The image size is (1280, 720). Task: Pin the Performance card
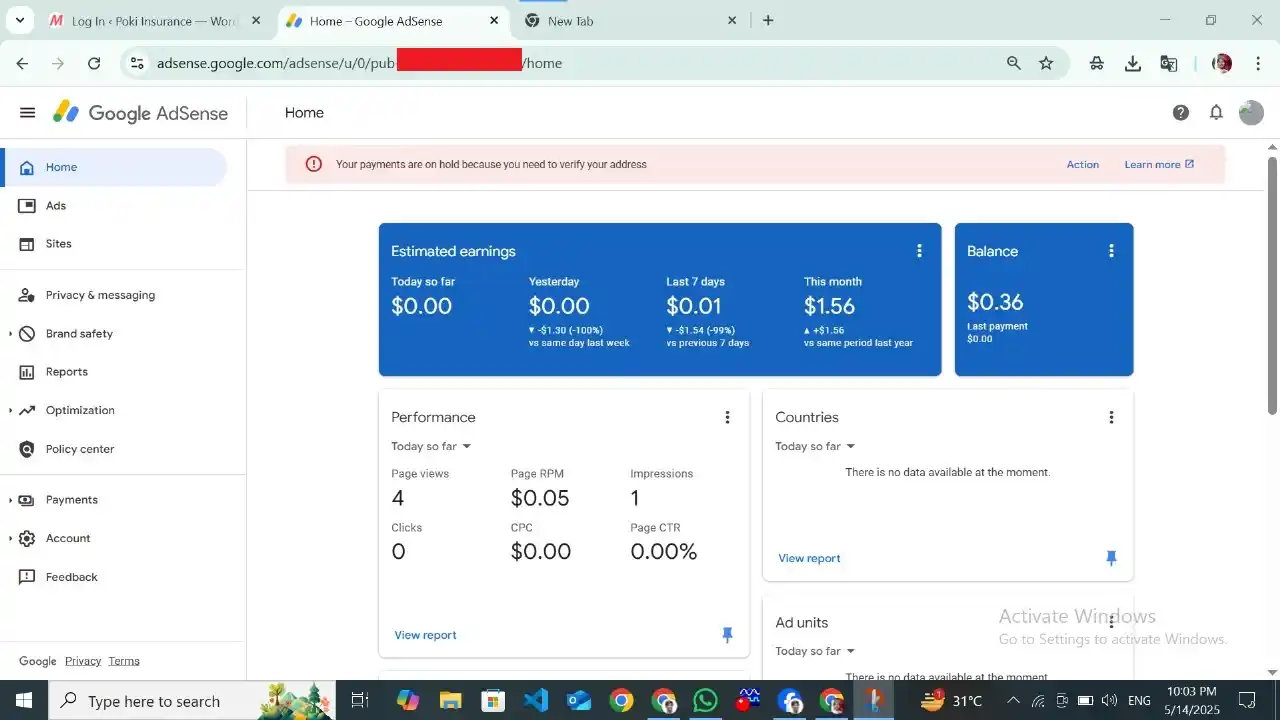point(727,635)
